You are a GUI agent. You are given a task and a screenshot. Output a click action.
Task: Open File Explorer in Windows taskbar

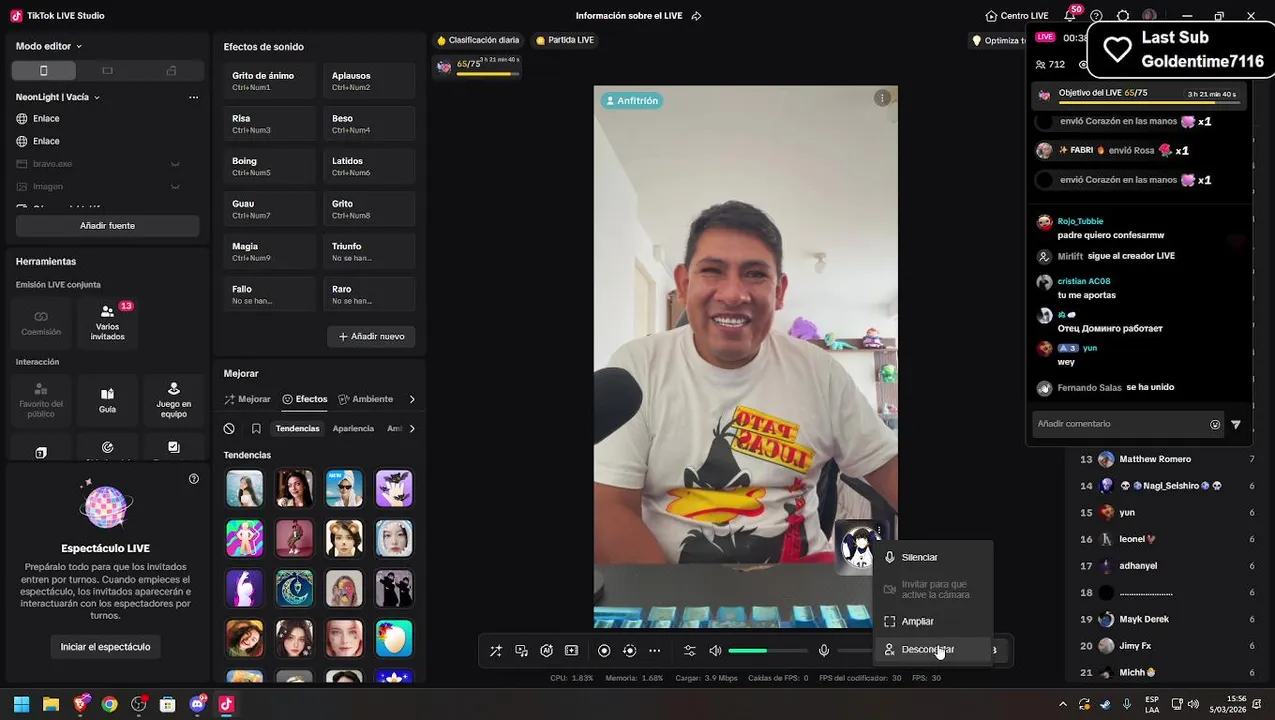coord(51,704)
